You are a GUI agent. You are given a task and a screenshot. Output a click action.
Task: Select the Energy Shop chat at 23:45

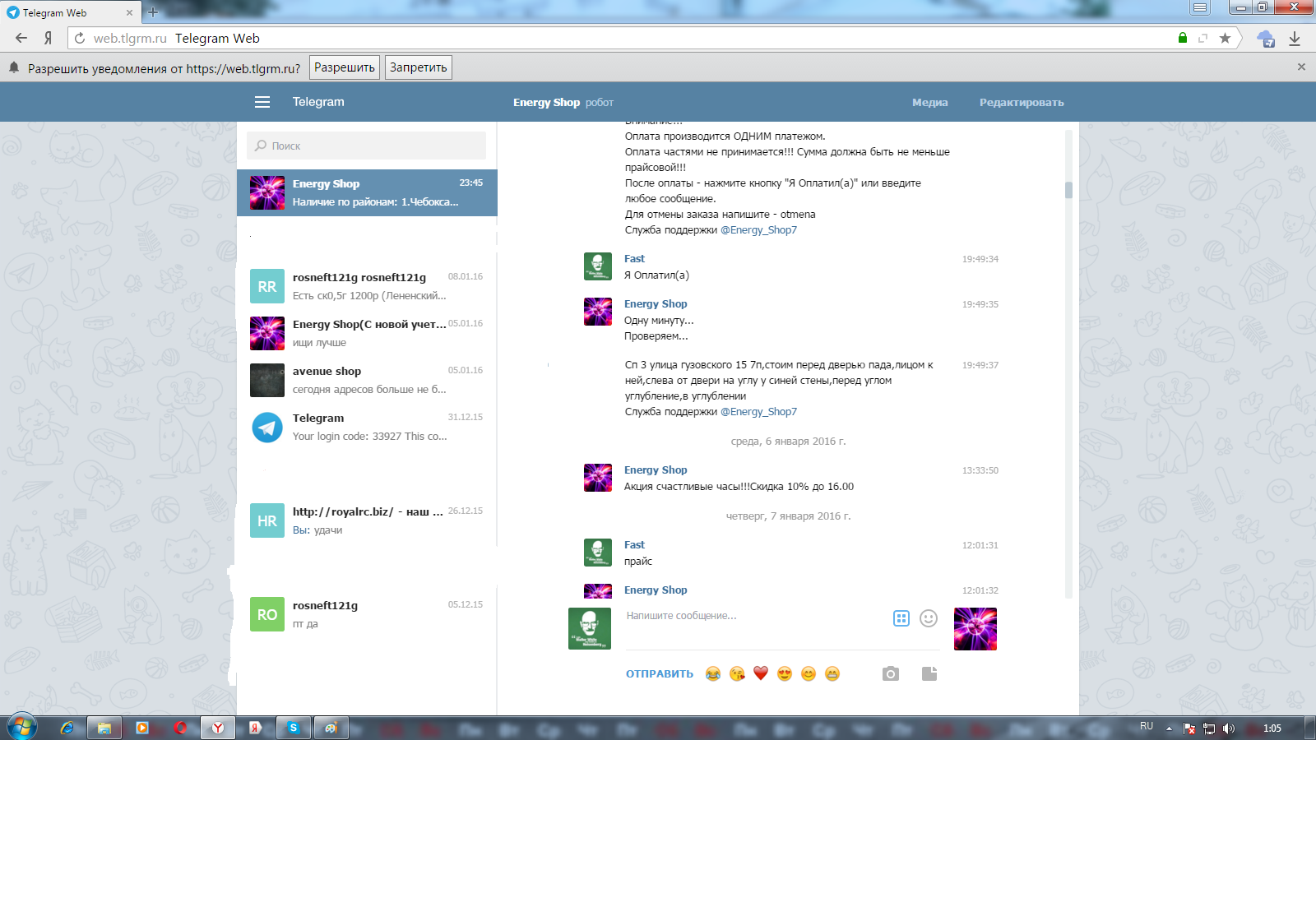pos(367,193)
